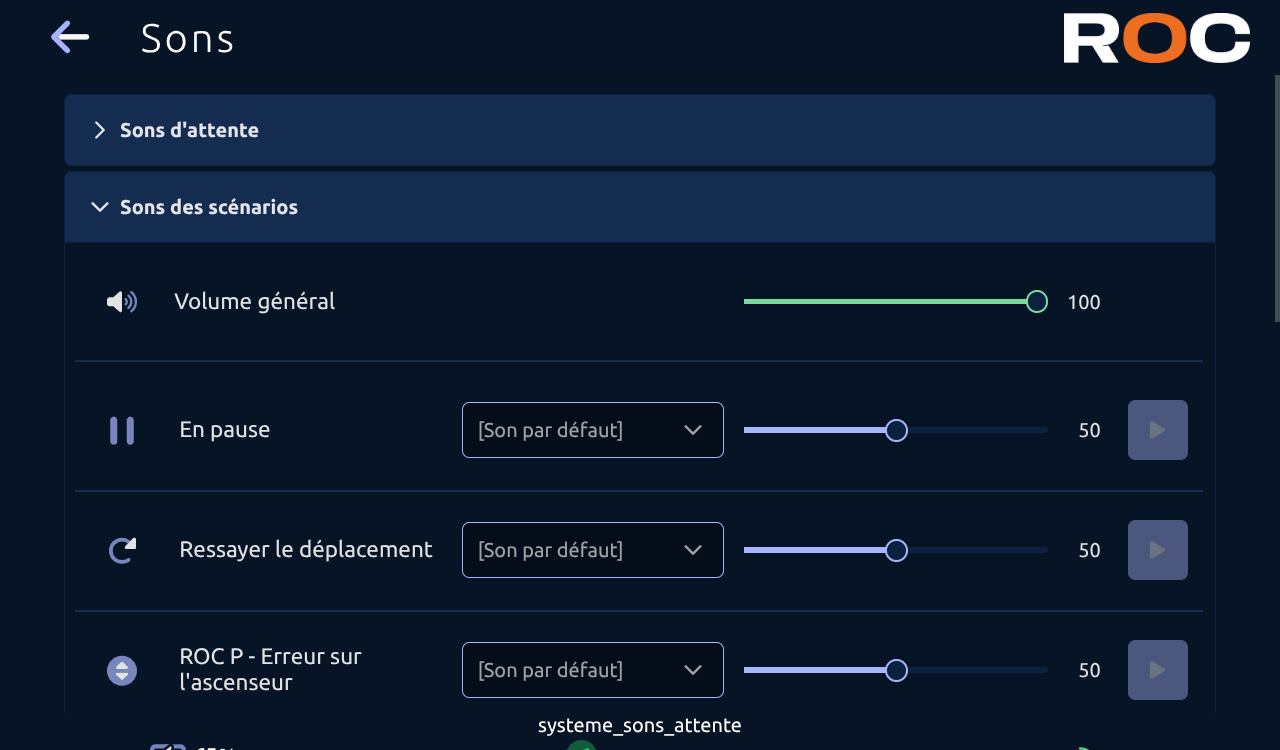Click the En pause volume slider handle
Viewport: 1280px width, 750px height.
tap(897, 430)
